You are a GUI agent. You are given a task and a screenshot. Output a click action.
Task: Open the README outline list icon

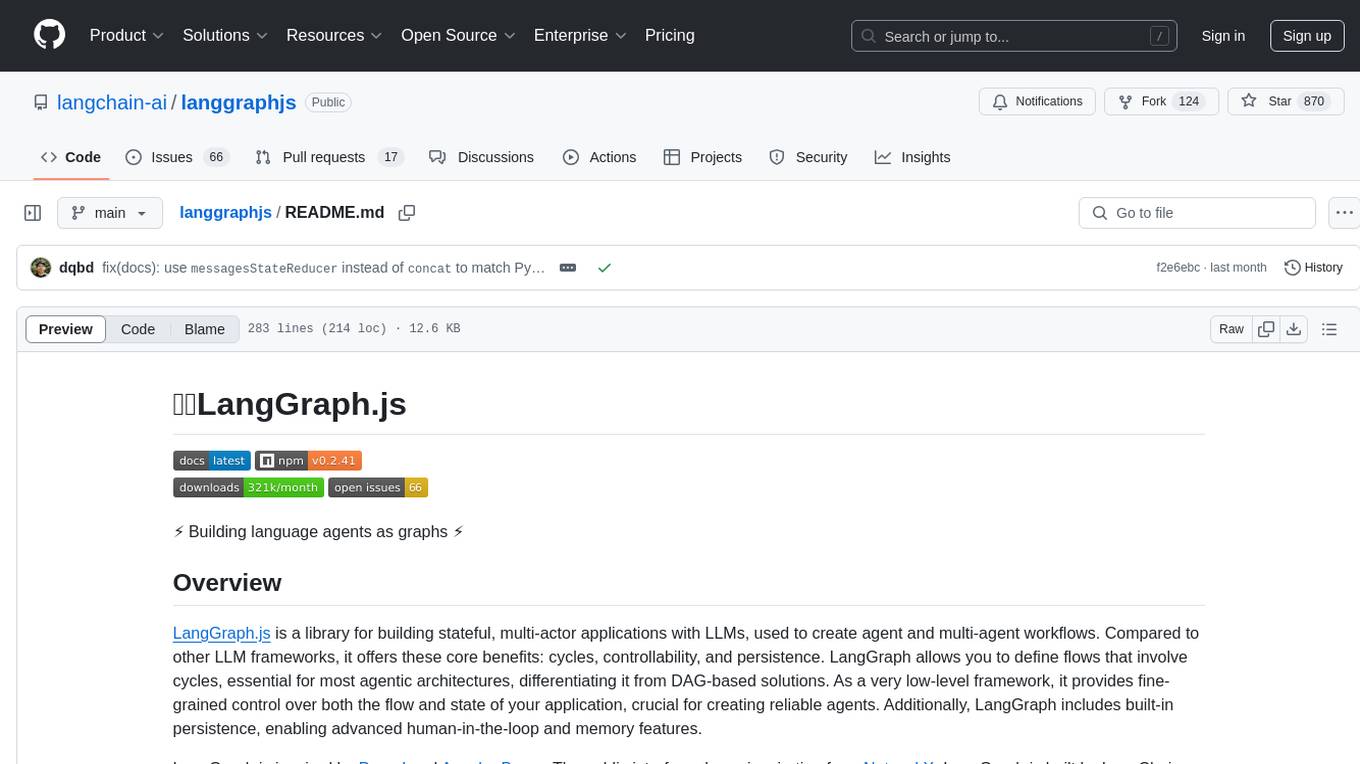[x=1329, y=329]
